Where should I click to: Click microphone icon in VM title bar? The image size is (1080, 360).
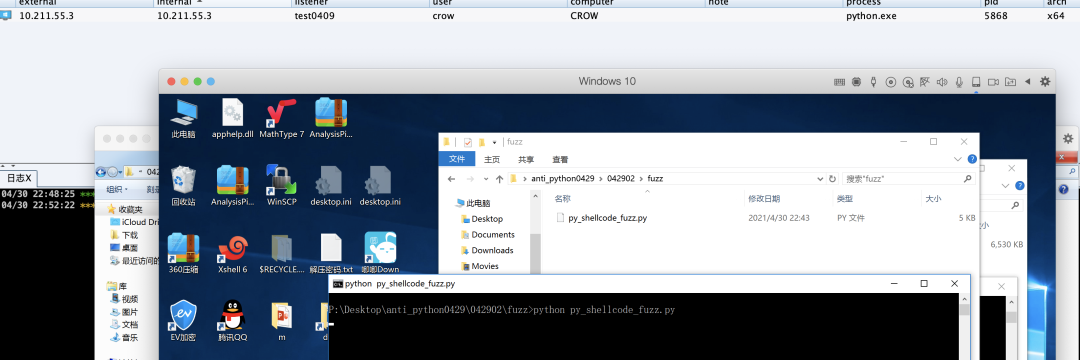pos(959,81)
